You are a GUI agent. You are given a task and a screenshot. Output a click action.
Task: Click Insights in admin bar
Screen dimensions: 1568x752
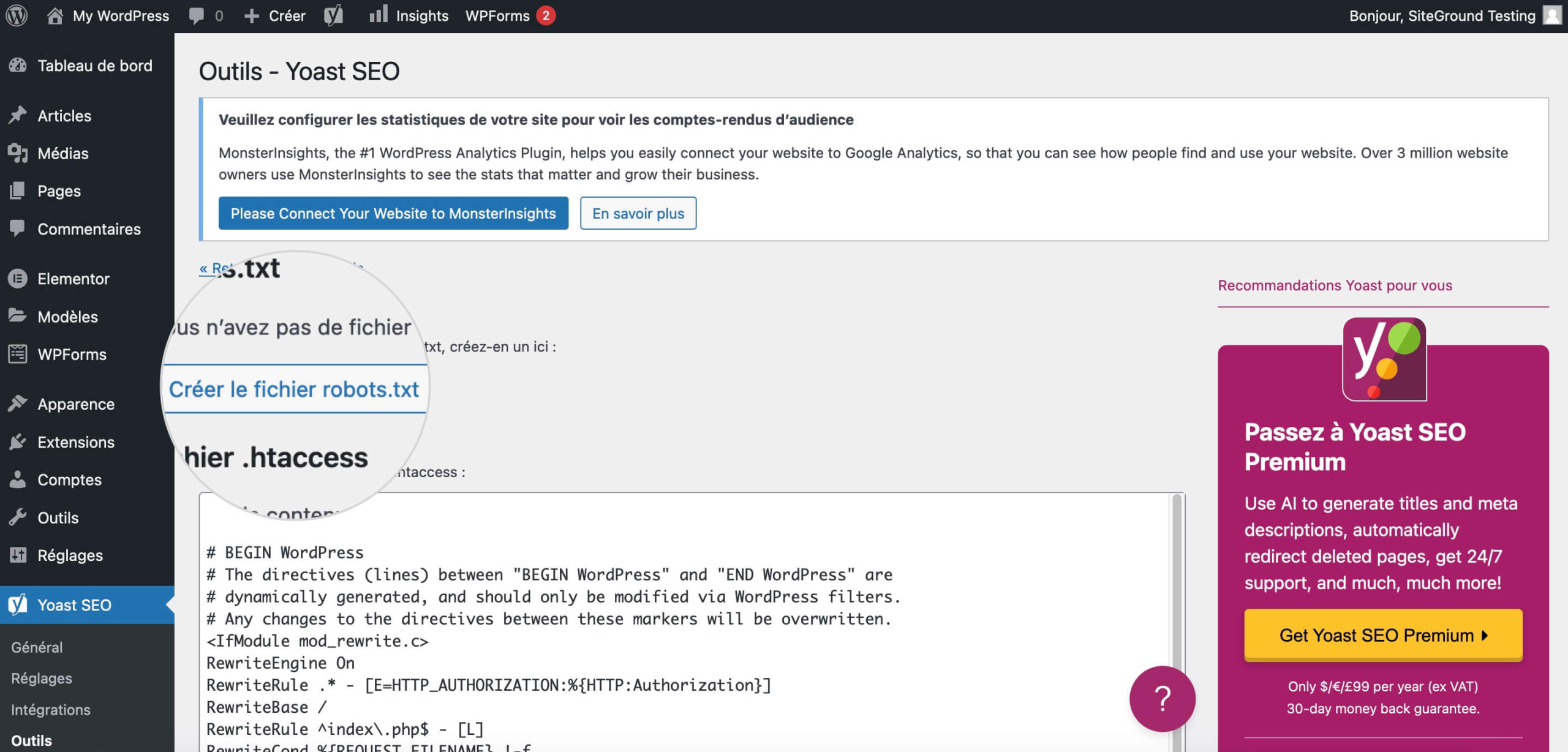pos(409,16)
